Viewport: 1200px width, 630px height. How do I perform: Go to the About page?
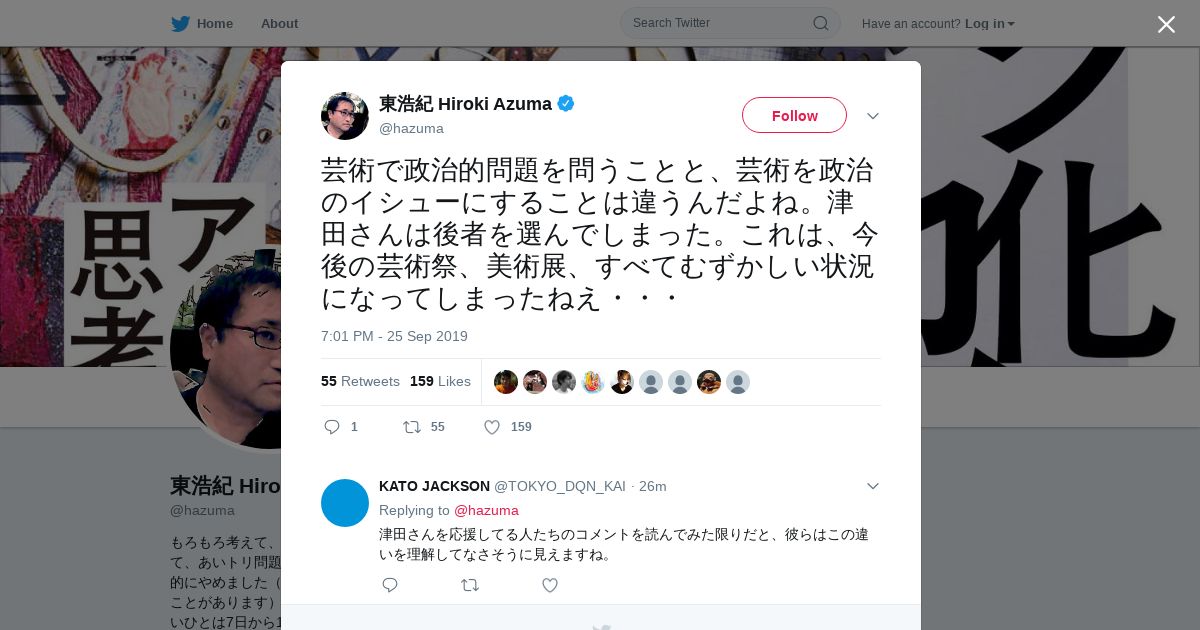point(279,23)
